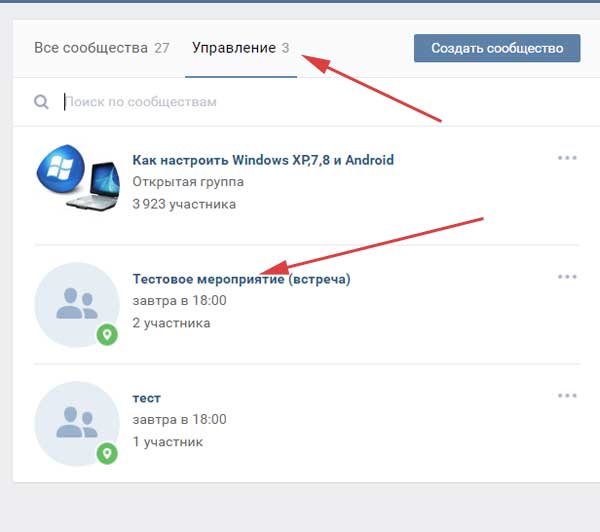Switch to Все сообщества tab
The image size is (600, 532).
click(101, 48)
